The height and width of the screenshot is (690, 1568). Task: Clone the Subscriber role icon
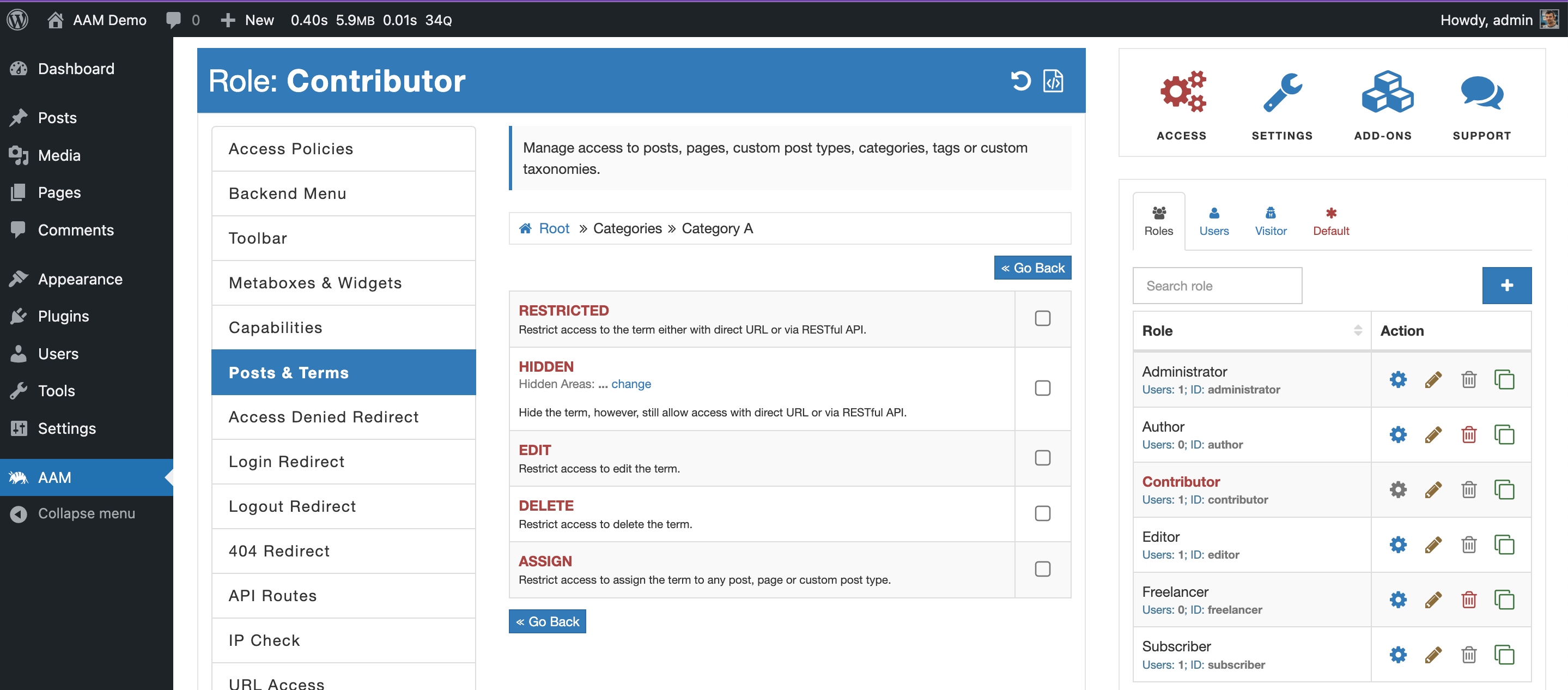point(1504,654)
